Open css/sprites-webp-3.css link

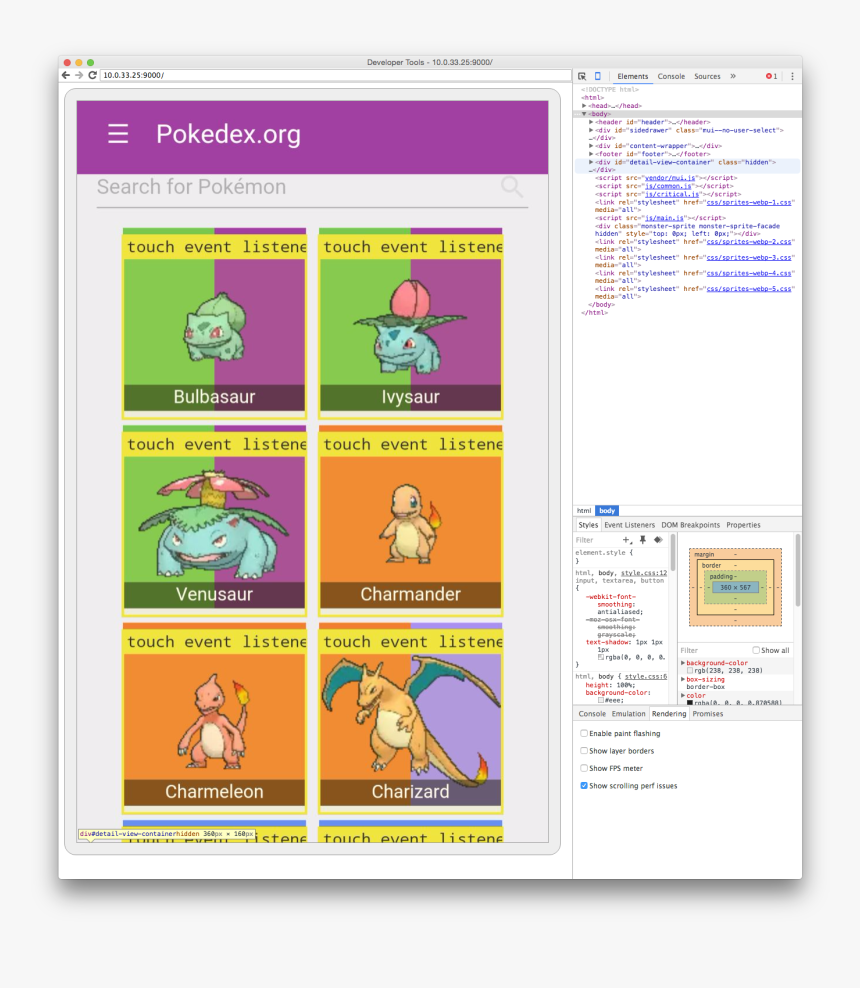coord(748,258)
